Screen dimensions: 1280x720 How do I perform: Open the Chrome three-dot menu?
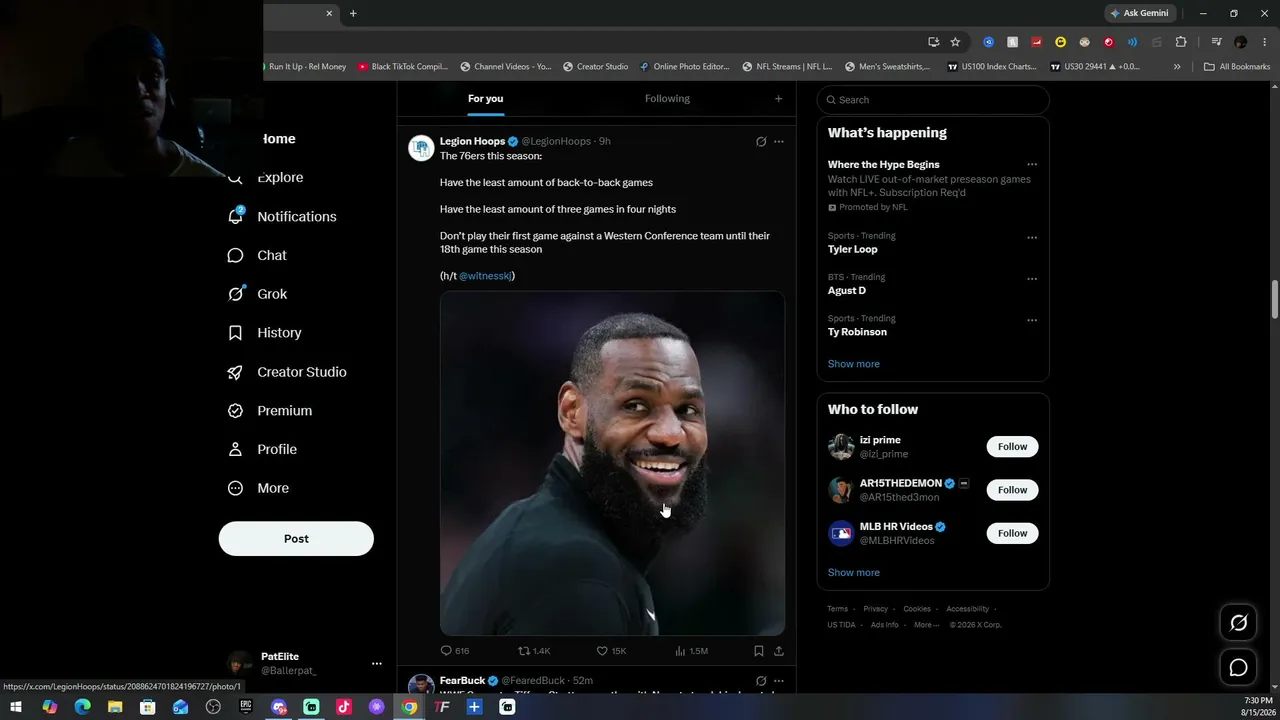pyautogui.click(x=1263, y=42)
